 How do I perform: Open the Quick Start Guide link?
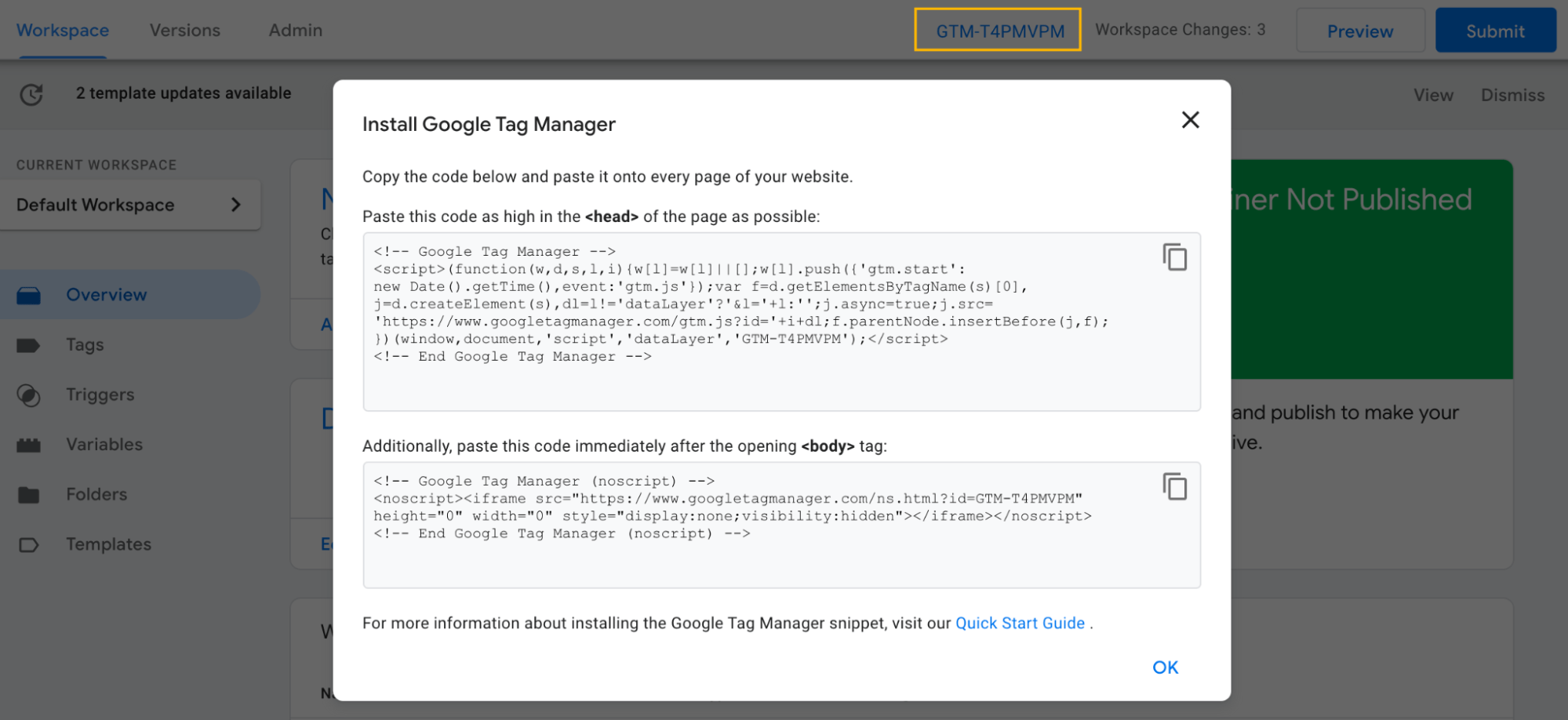(1020, 624)
